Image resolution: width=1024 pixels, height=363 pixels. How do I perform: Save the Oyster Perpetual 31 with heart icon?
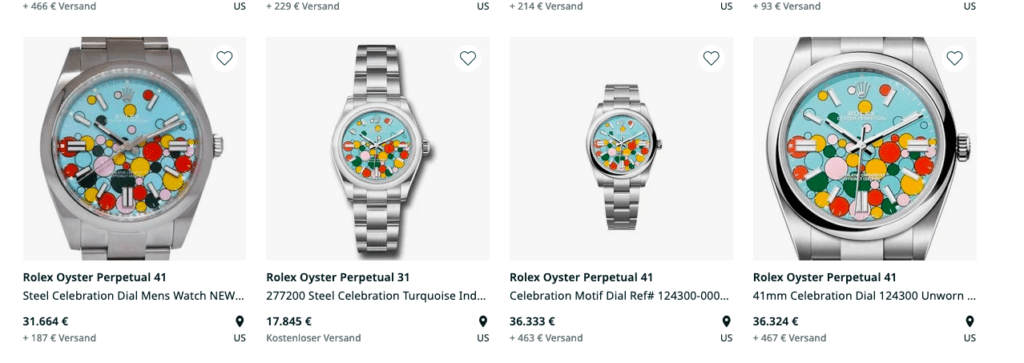point(468,59)
